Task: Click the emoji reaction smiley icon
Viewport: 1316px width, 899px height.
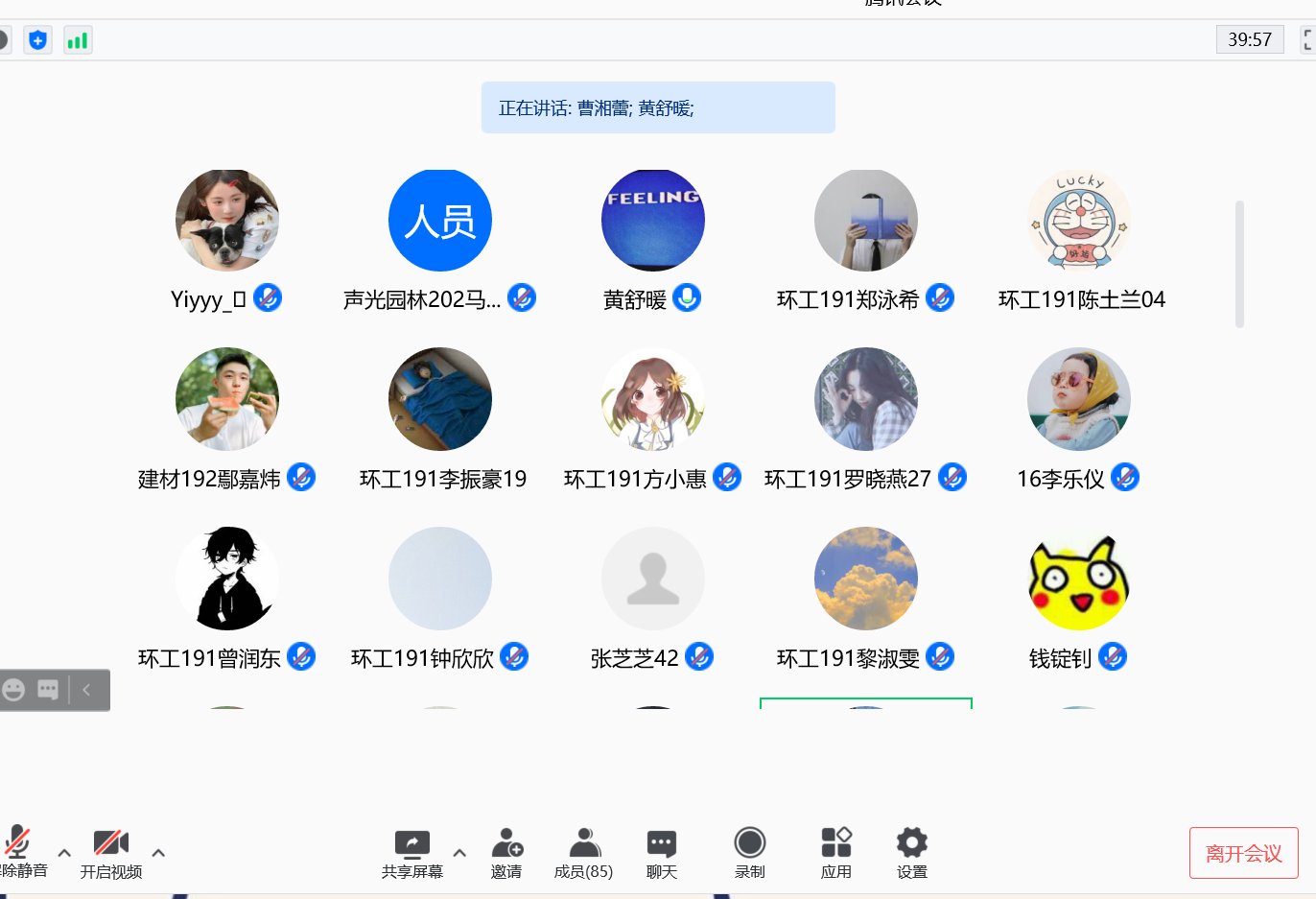Action: pyautogui.click(x=13, y=690)
